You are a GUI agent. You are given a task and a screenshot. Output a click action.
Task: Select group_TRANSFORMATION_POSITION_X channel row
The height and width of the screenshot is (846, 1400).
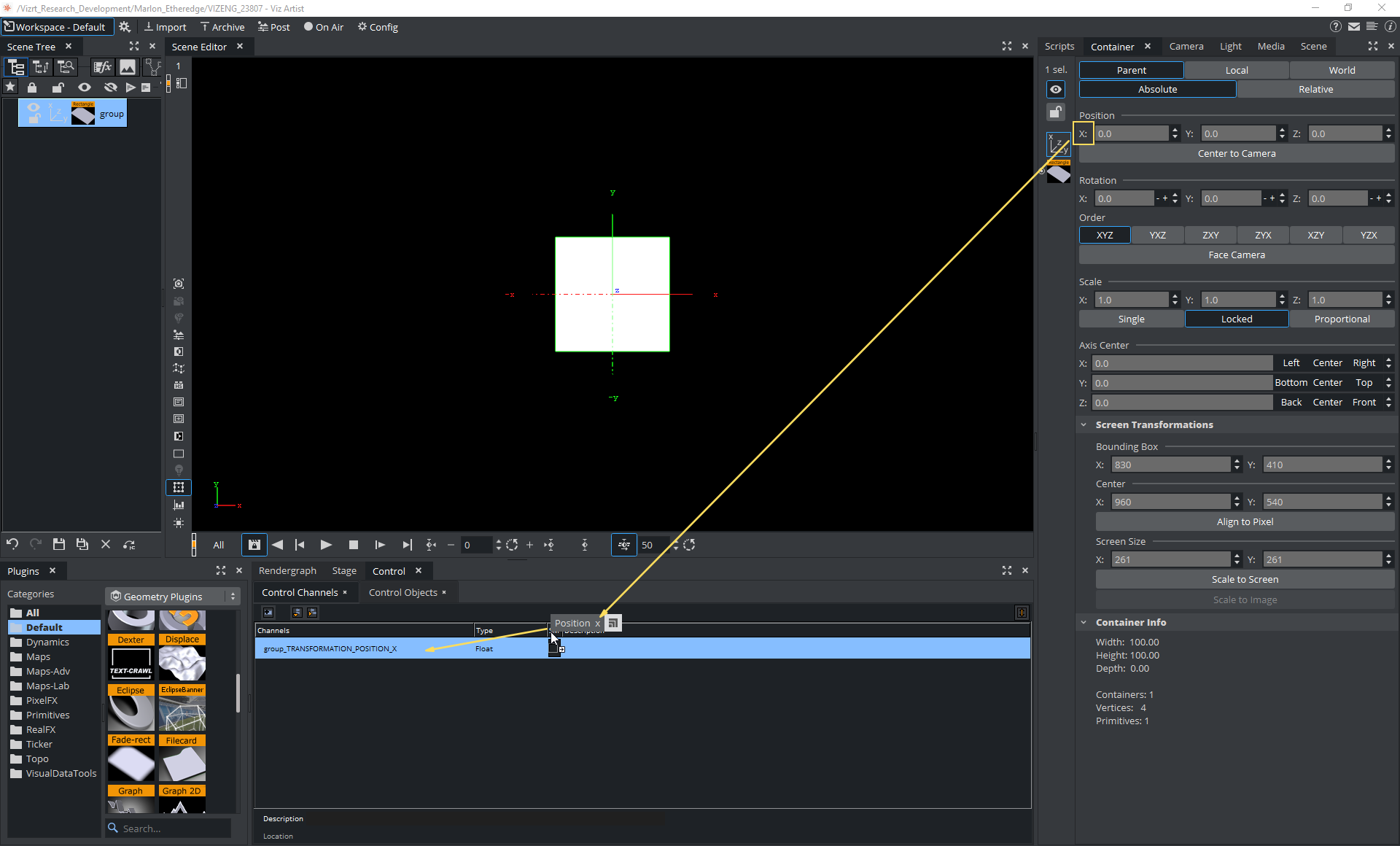pyautogui.click(x=642, y=648)
